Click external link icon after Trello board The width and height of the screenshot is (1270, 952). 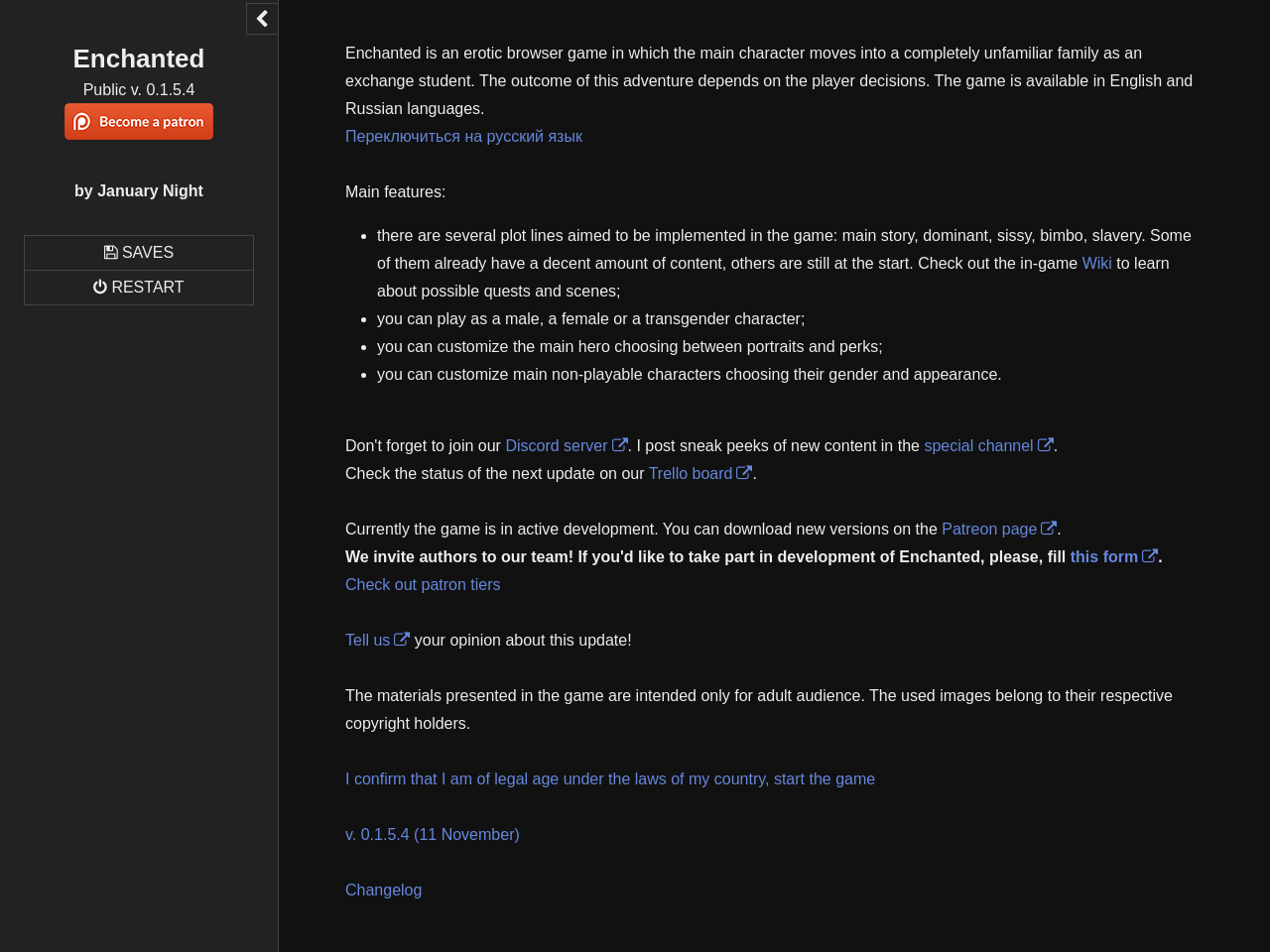[744, 473]
